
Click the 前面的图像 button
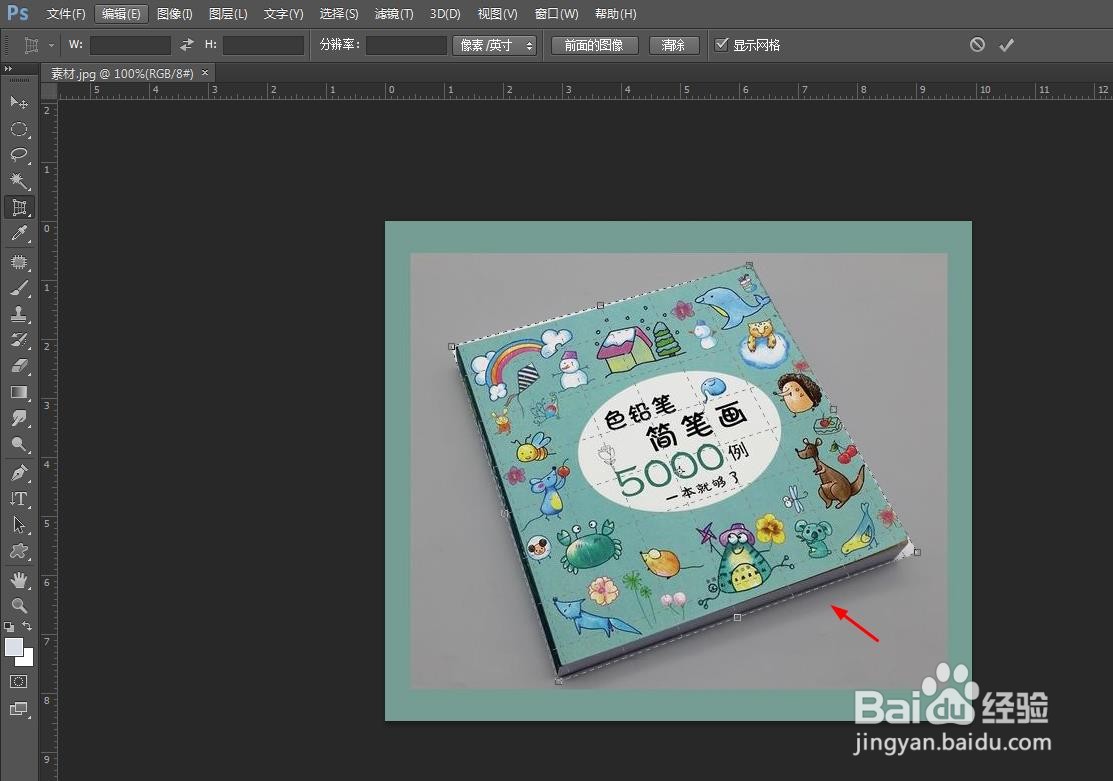pos(594,45)
